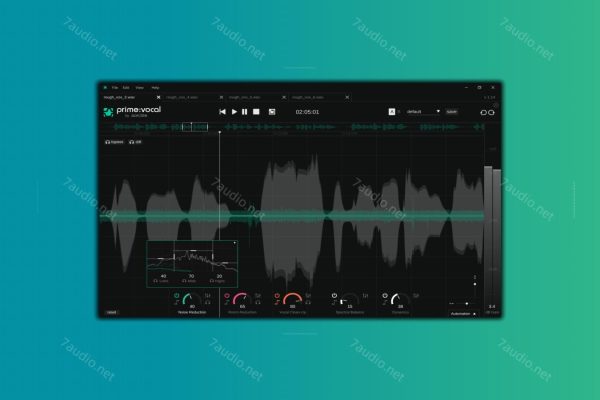Close the fourth file tab
Image resolution: width=600 pixels, height=400 pixels.
pos(347,98)
